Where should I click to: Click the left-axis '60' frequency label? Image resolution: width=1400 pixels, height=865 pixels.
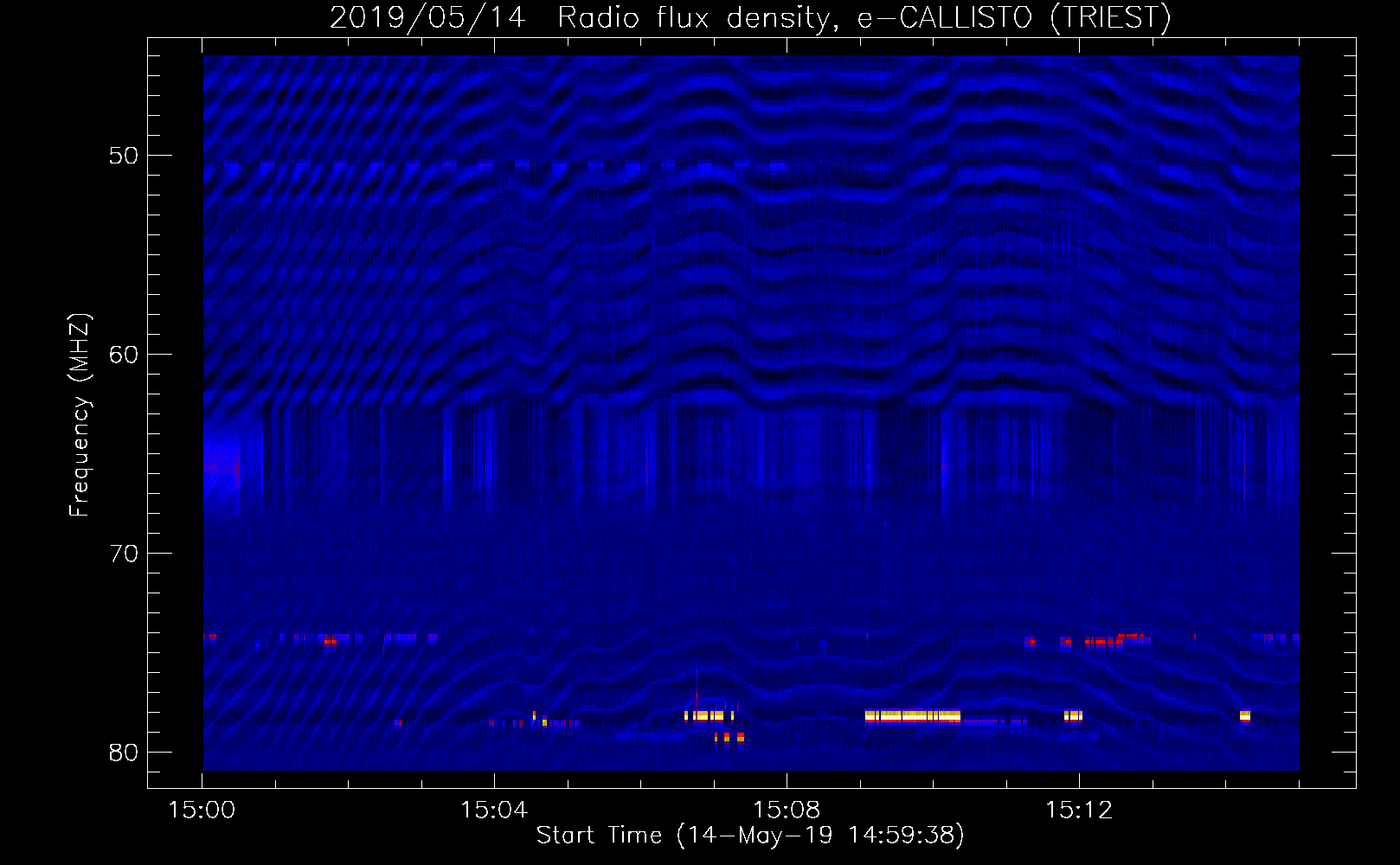tap(123, 355)
